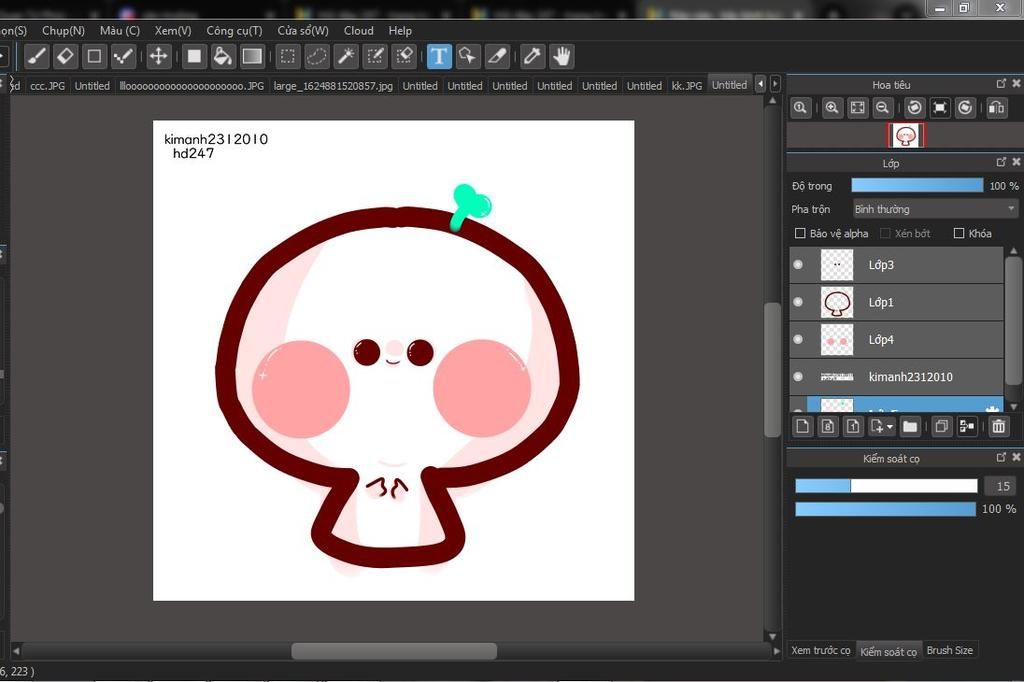Merge layer down icon
The image size is (1024, 682).
(x=967, y=427)
